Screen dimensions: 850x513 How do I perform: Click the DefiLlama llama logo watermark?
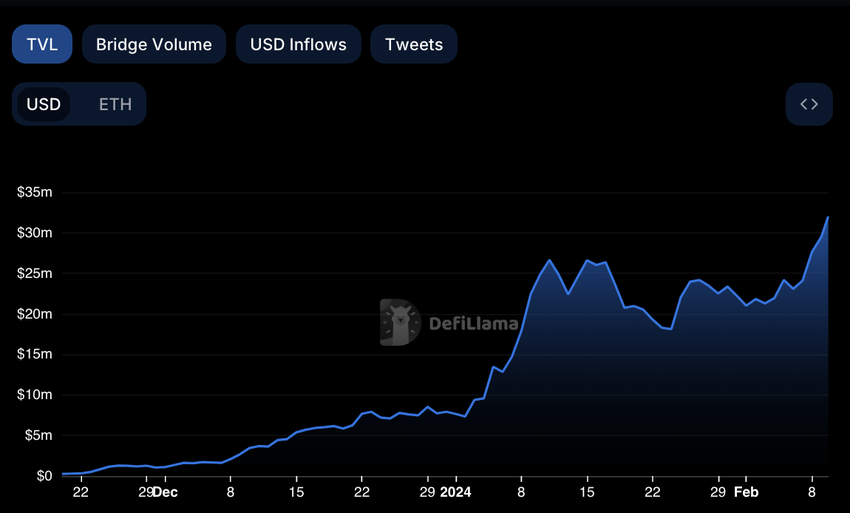(400, 323)
